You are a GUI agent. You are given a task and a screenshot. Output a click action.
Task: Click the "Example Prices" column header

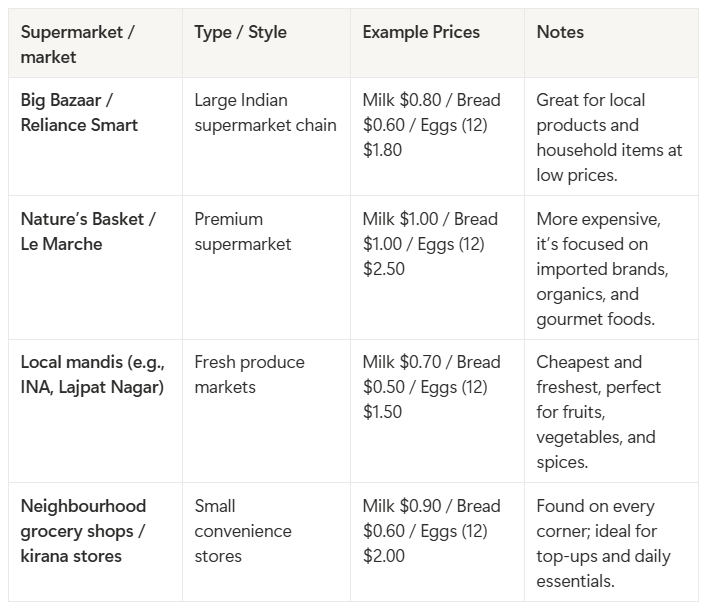click(421, 32)
